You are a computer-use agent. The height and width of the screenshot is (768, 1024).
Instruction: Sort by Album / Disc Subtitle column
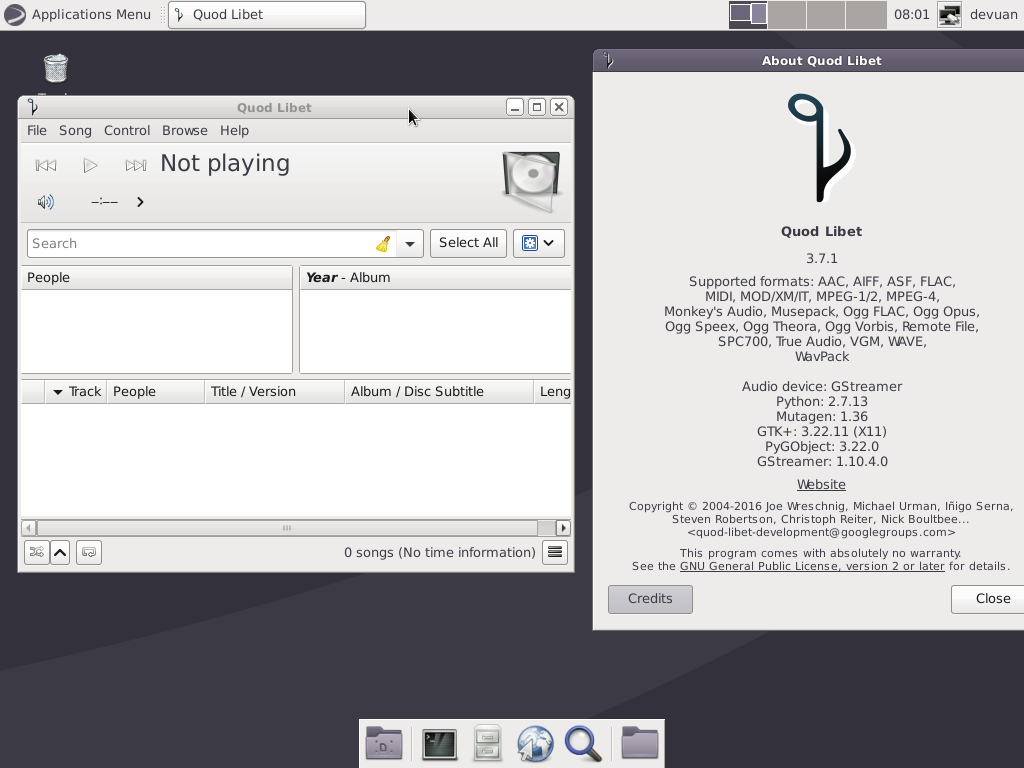[x=439, y=392]
